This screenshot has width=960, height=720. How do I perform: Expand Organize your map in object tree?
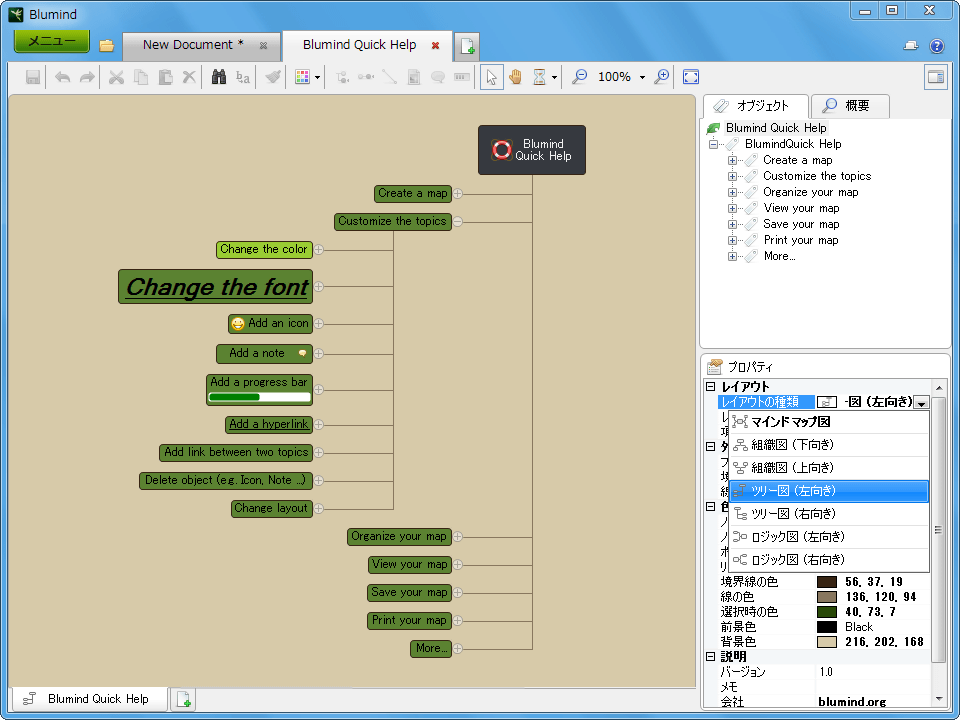coord(732,192)
